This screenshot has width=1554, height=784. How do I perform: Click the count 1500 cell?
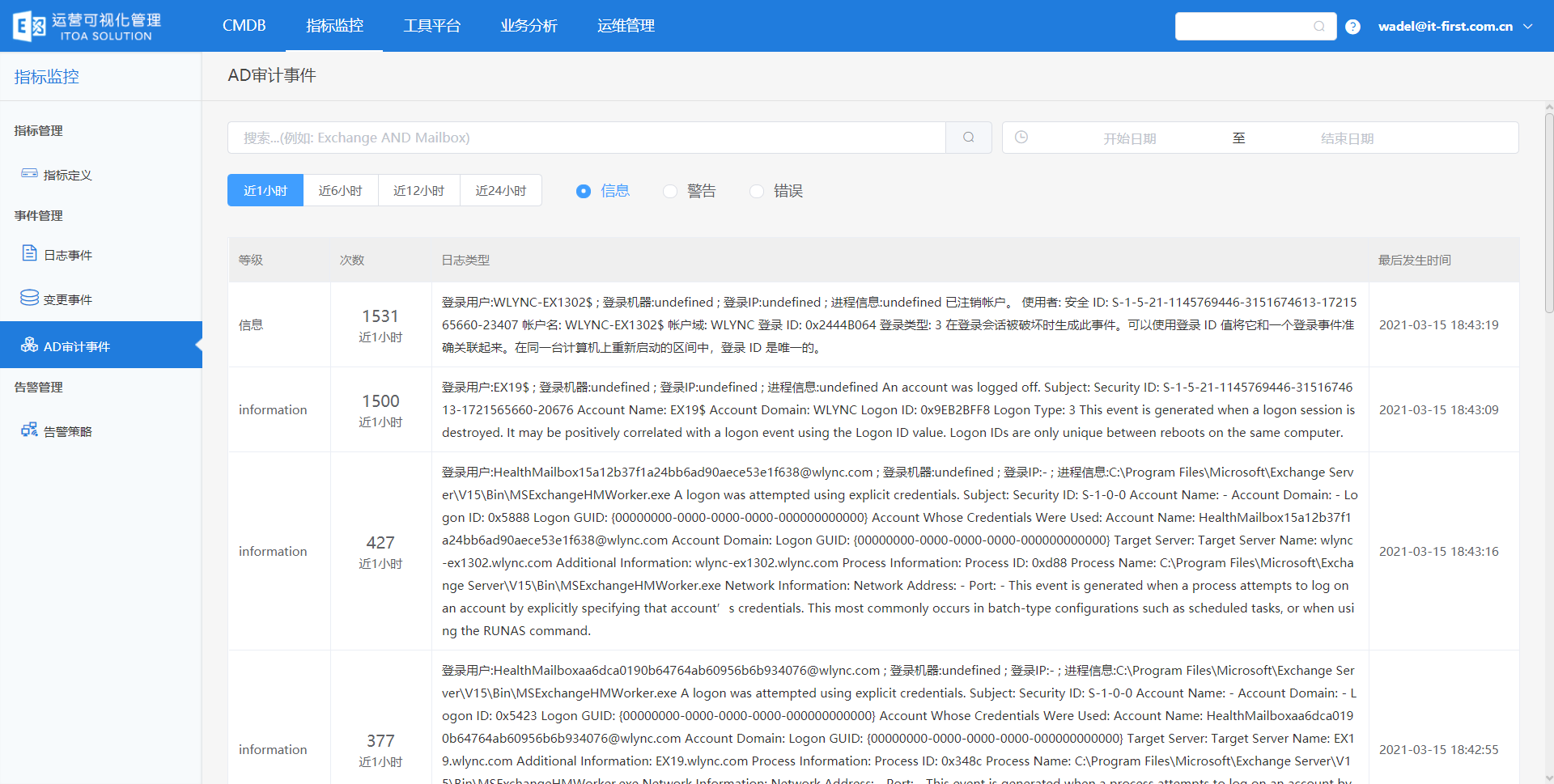380,409
